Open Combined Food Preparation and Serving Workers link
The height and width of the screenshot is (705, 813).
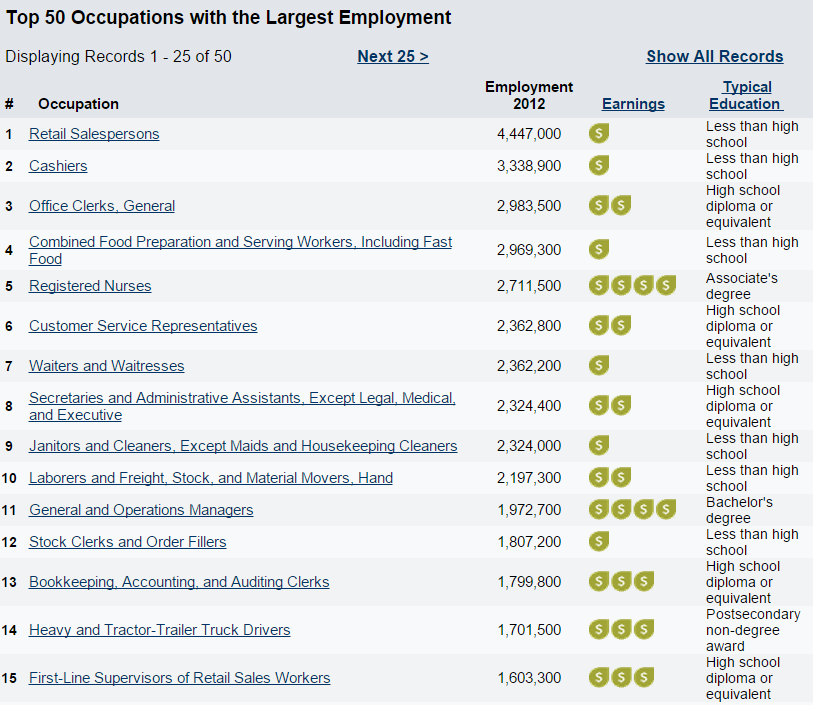[241, 250]
